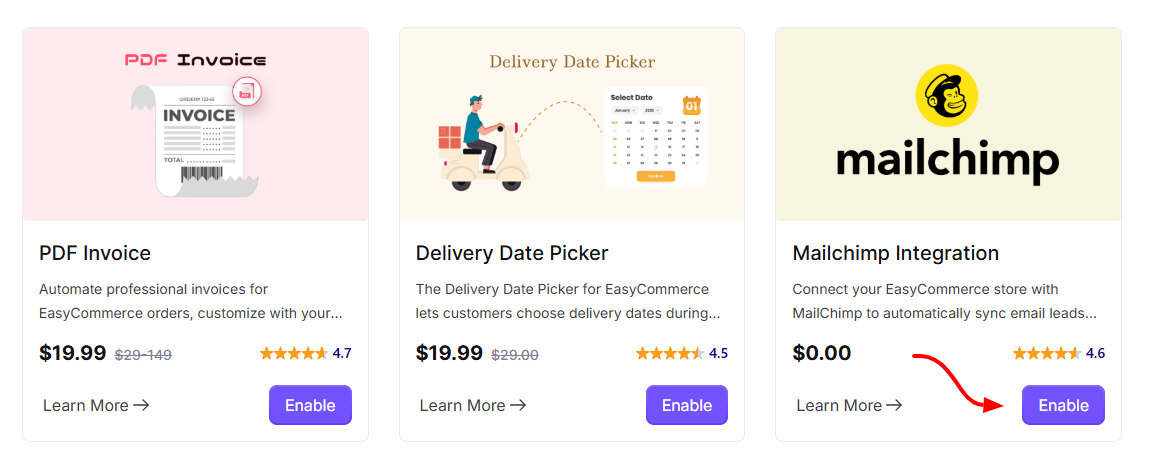Click the Delivery Date Picker banner image
1149x463 pixels.
[572, 125]
